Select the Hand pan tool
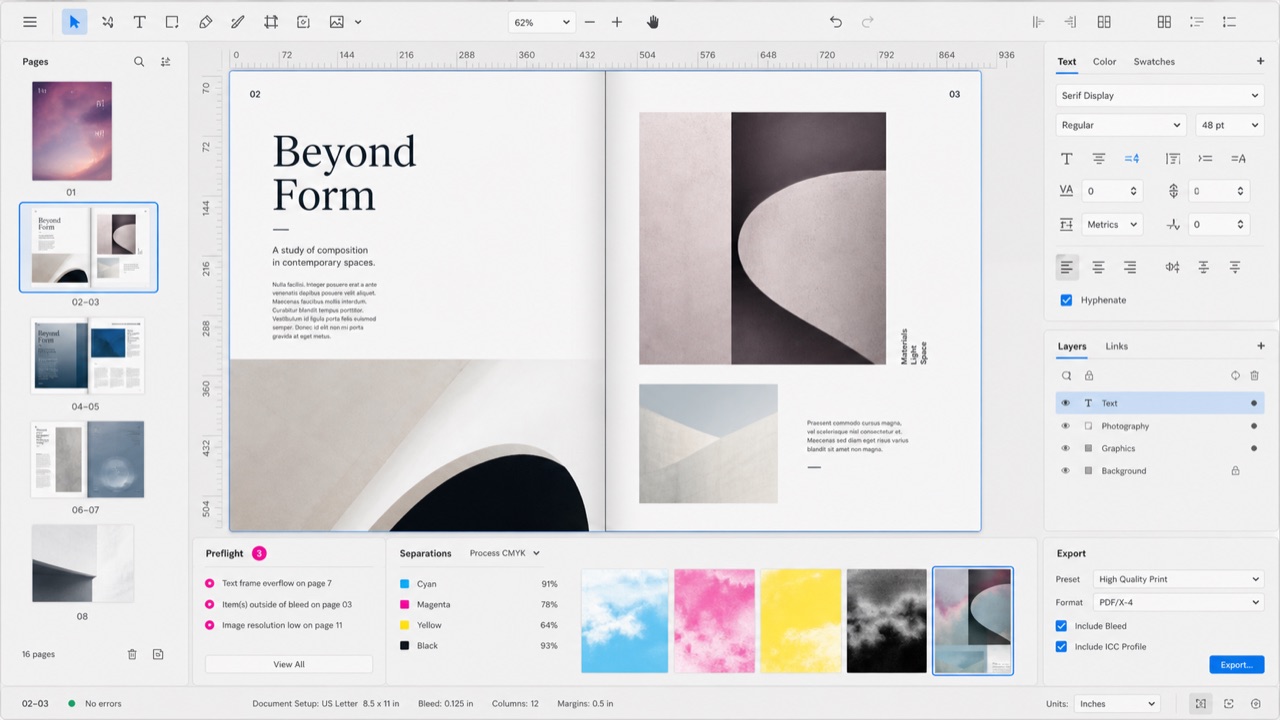 (653, 22)
